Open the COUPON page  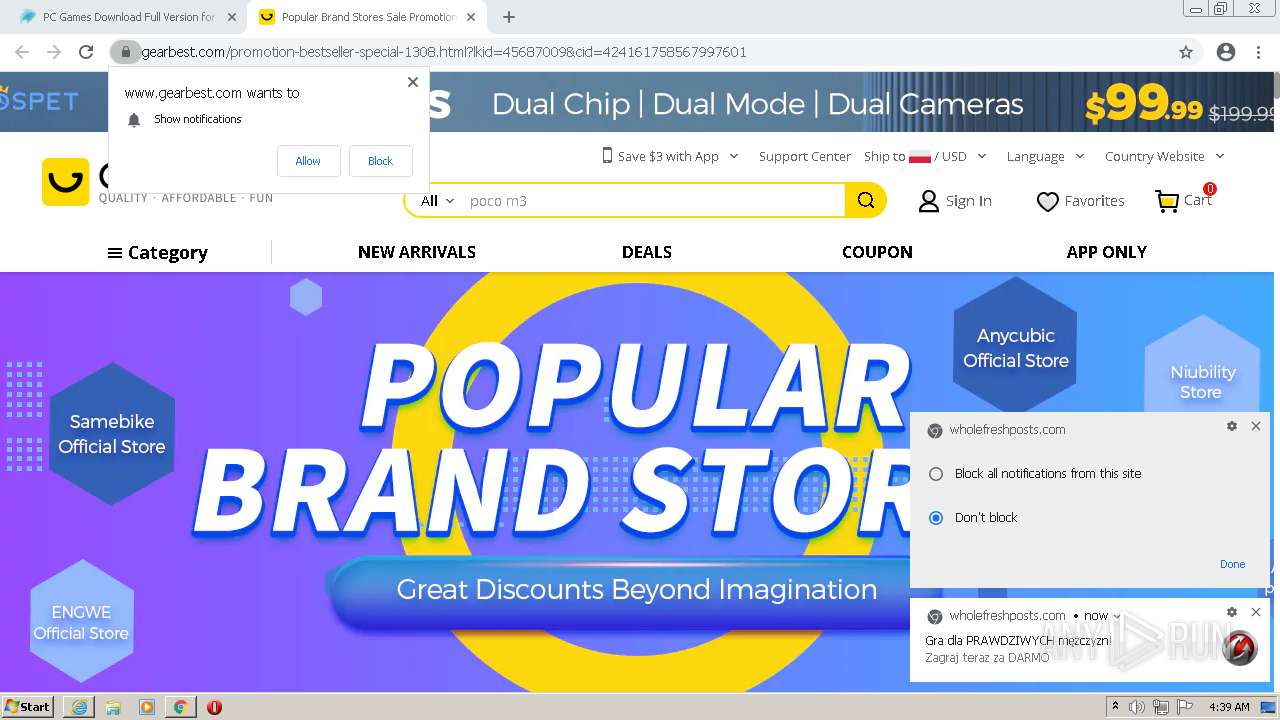coord(877,252)
